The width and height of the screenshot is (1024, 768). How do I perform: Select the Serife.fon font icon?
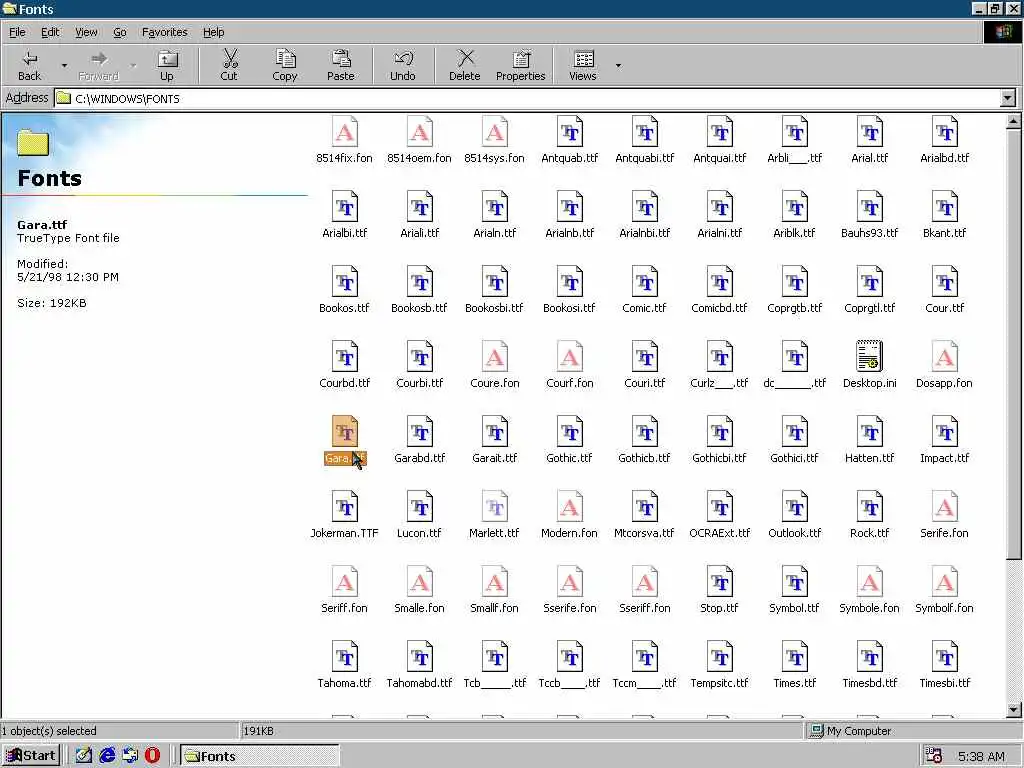coord(945,515)
